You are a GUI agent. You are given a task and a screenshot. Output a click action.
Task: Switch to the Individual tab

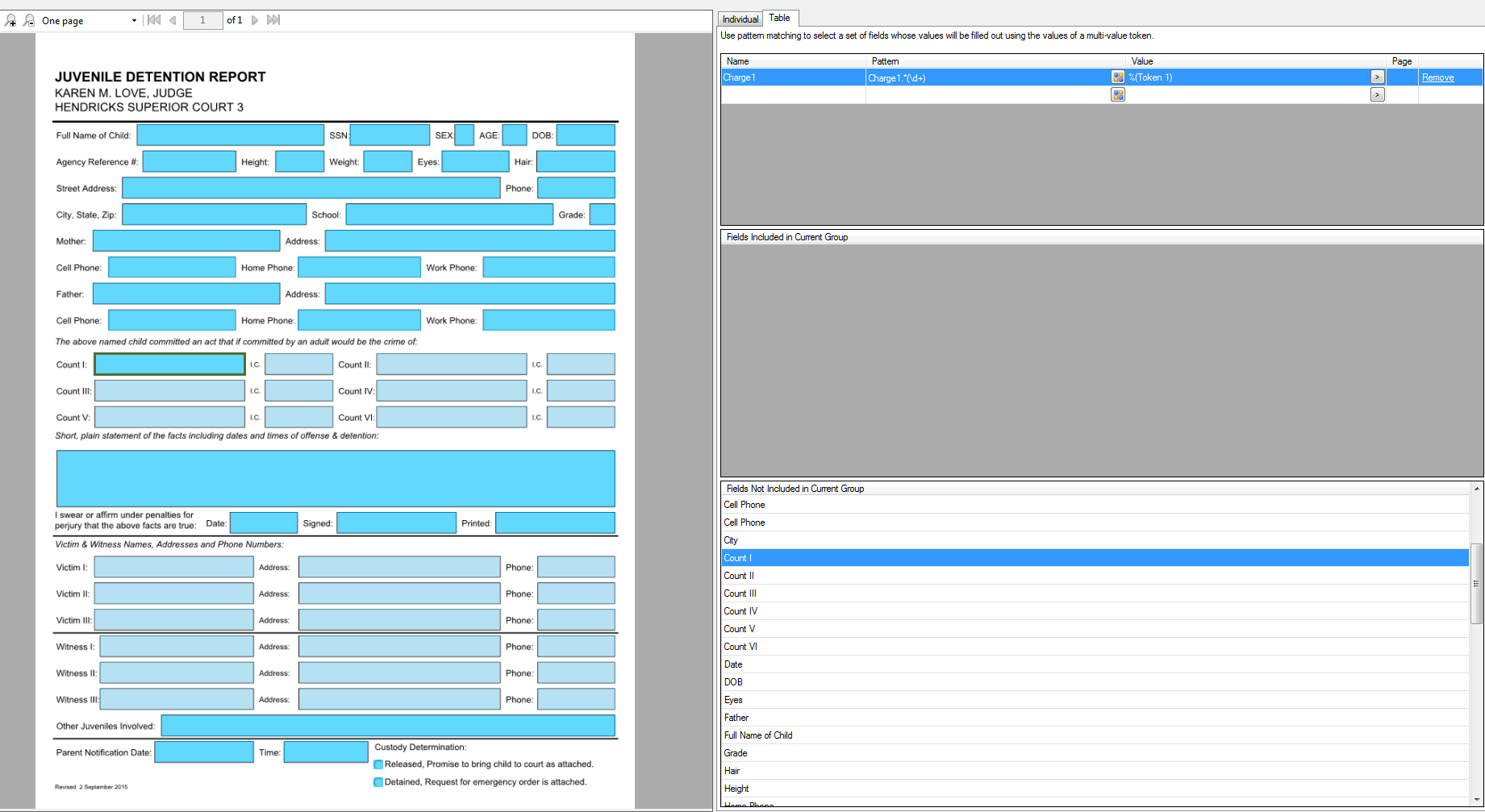740,19
